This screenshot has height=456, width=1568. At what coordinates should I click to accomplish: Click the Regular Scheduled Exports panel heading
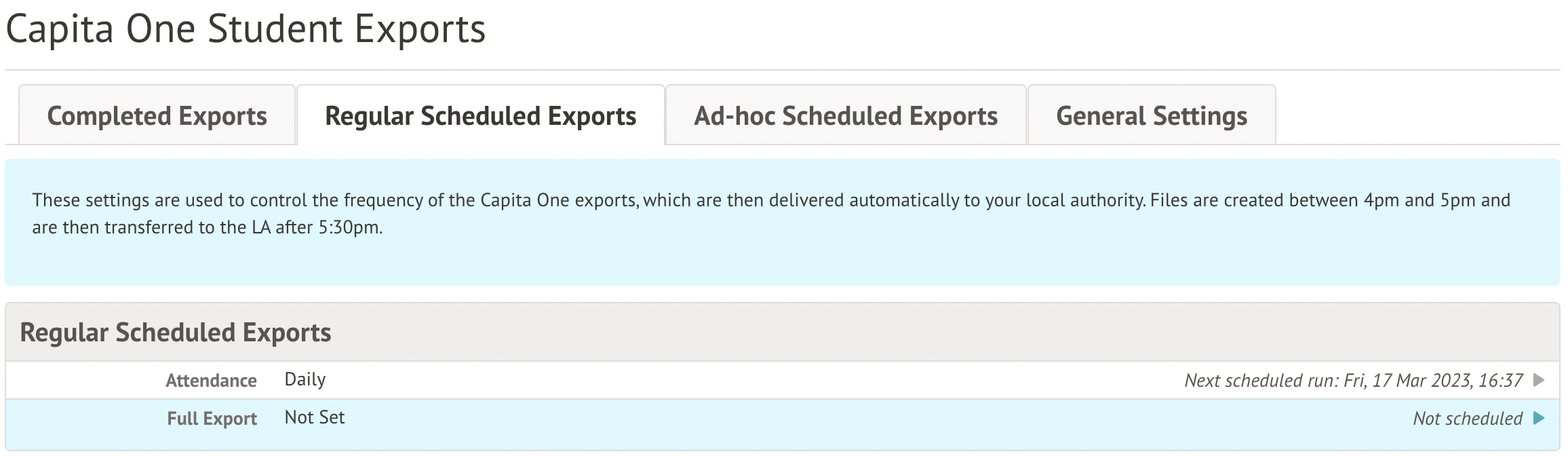click(176, 332)
